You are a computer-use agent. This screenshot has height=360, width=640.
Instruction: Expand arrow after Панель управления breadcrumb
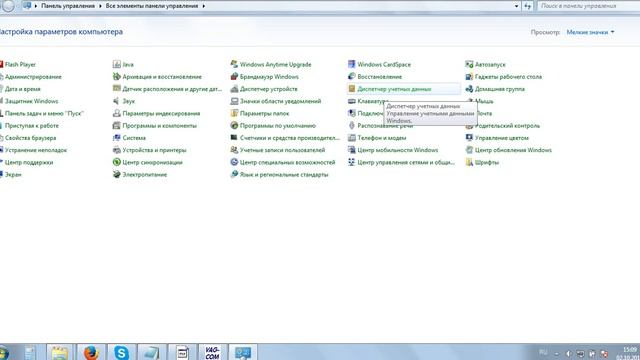100,6
